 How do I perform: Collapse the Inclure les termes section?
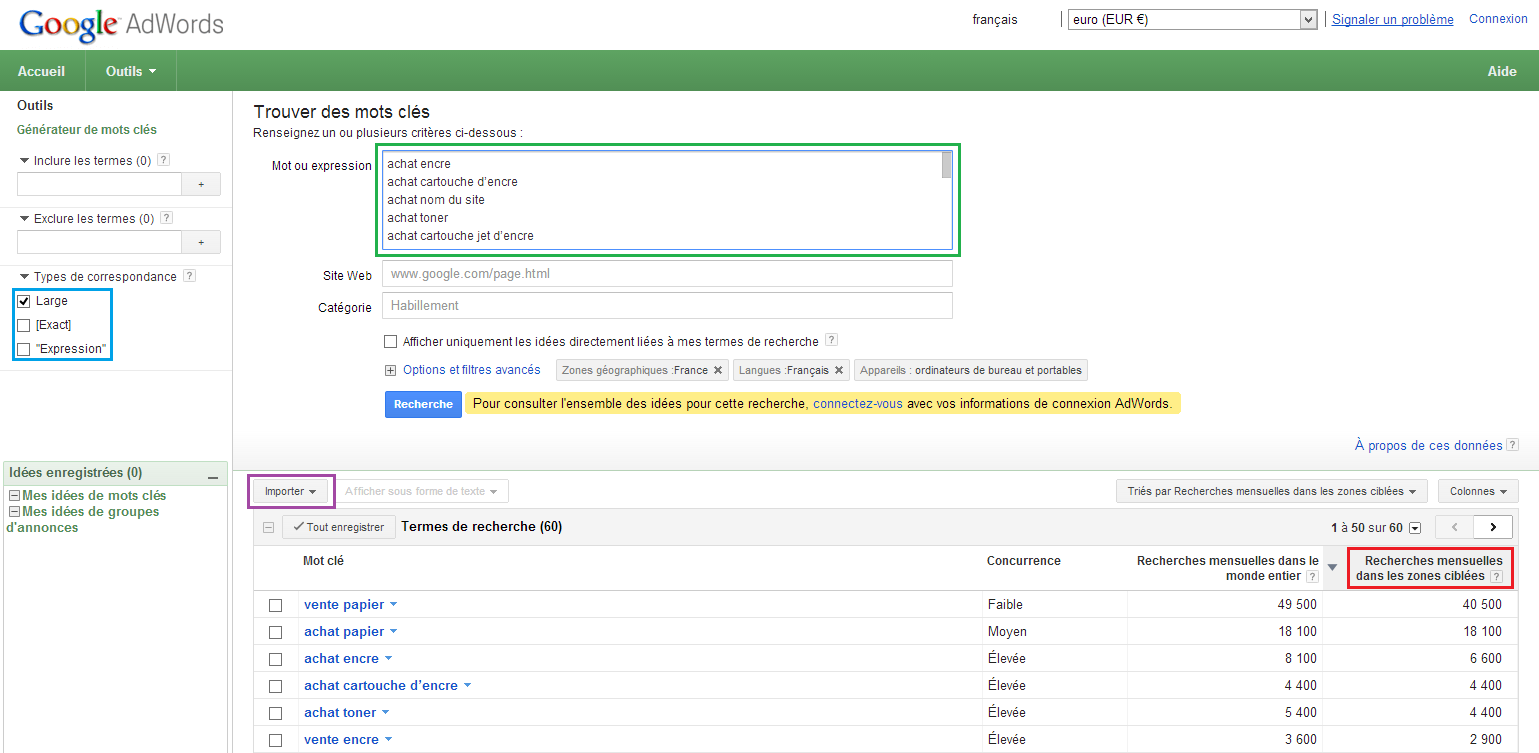click(25, 161)
